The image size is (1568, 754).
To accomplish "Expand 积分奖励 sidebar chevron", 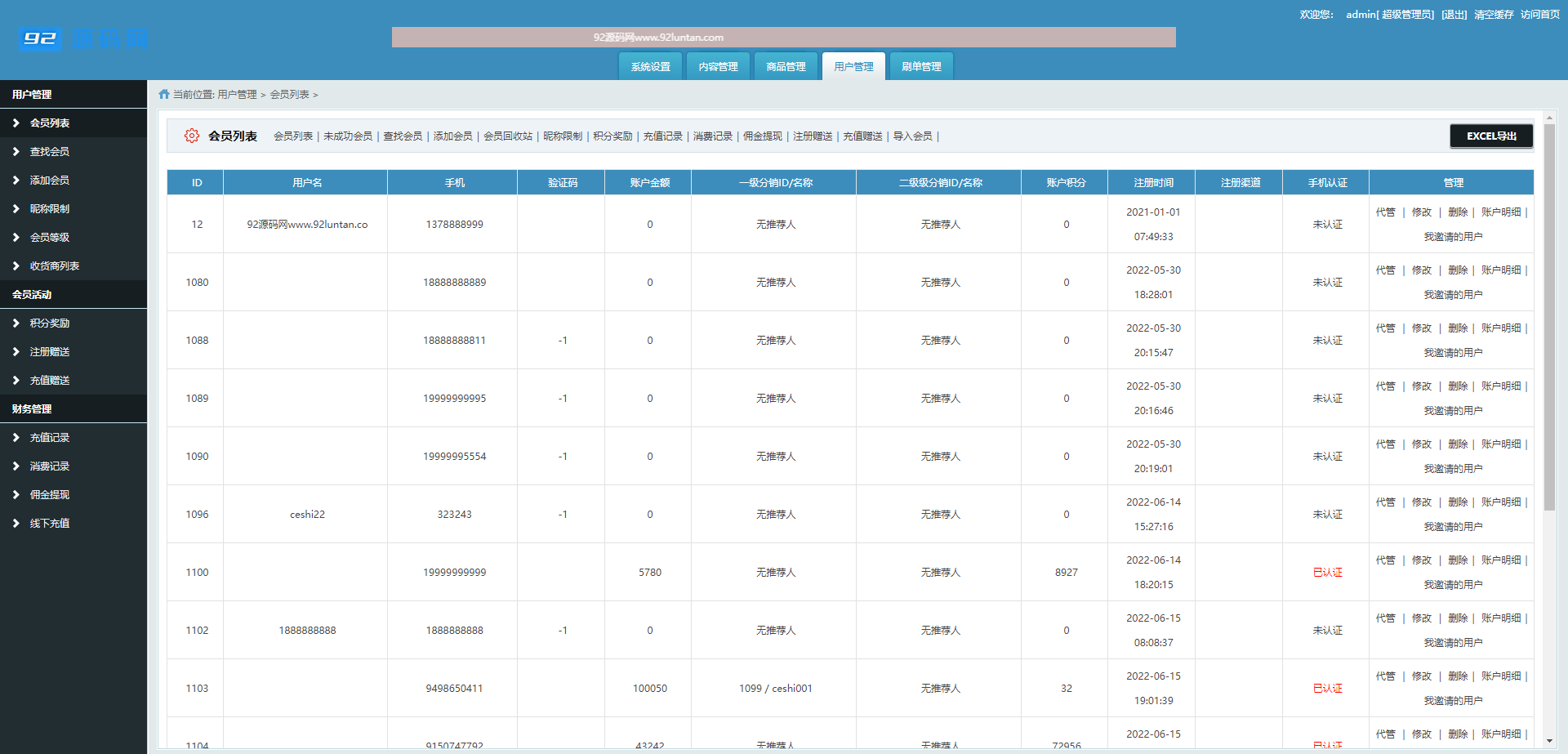I will coord(16,323).
